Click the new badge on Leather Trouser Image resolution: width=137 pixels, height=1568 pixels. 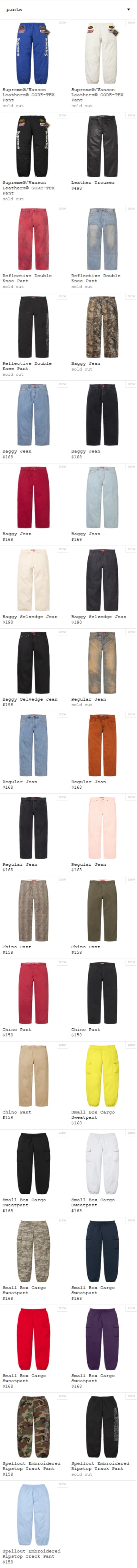pos(131,115)
